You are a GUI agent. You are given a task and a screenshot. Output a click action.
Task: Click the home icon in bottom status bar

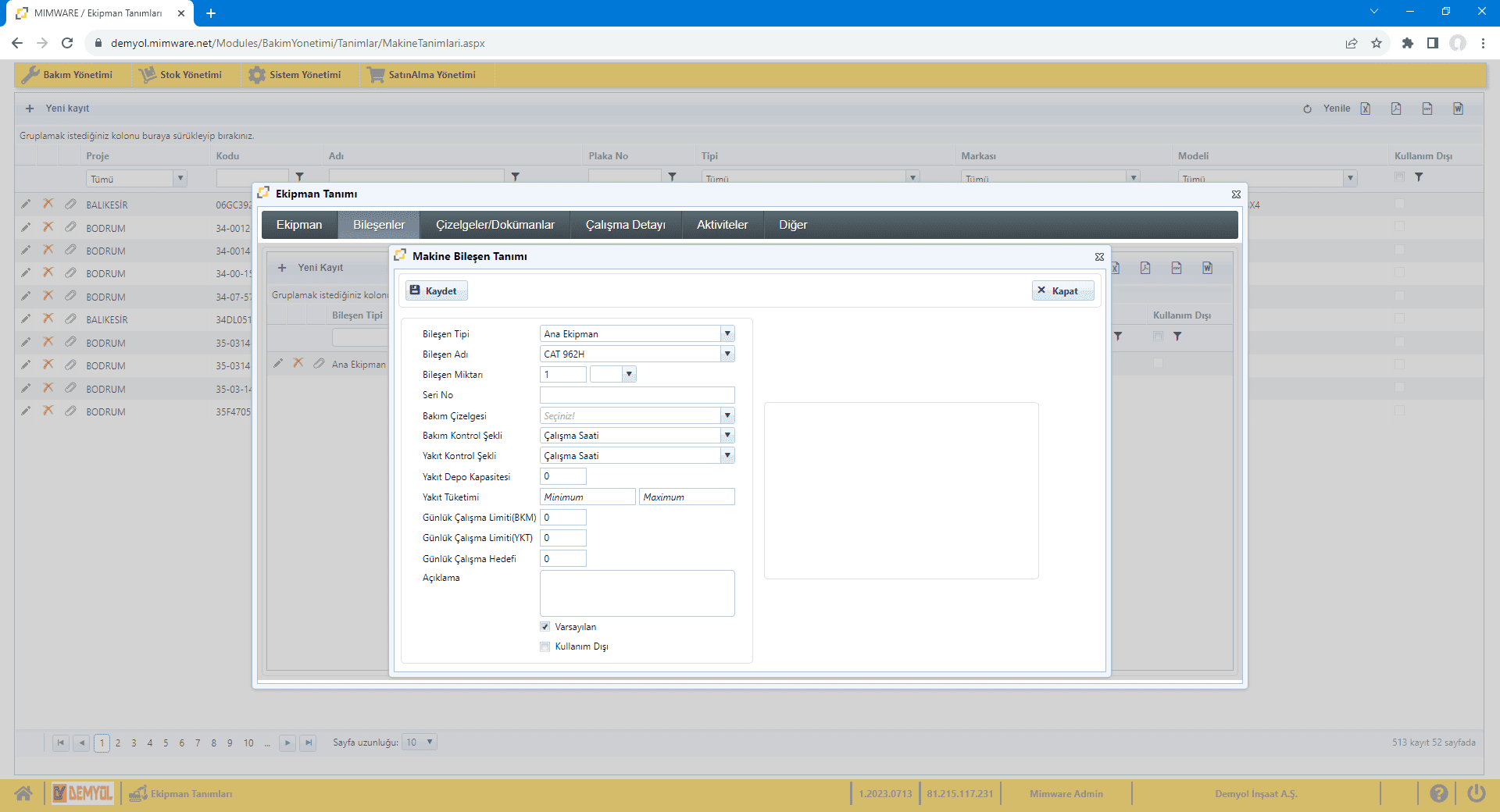coord(23,794)
